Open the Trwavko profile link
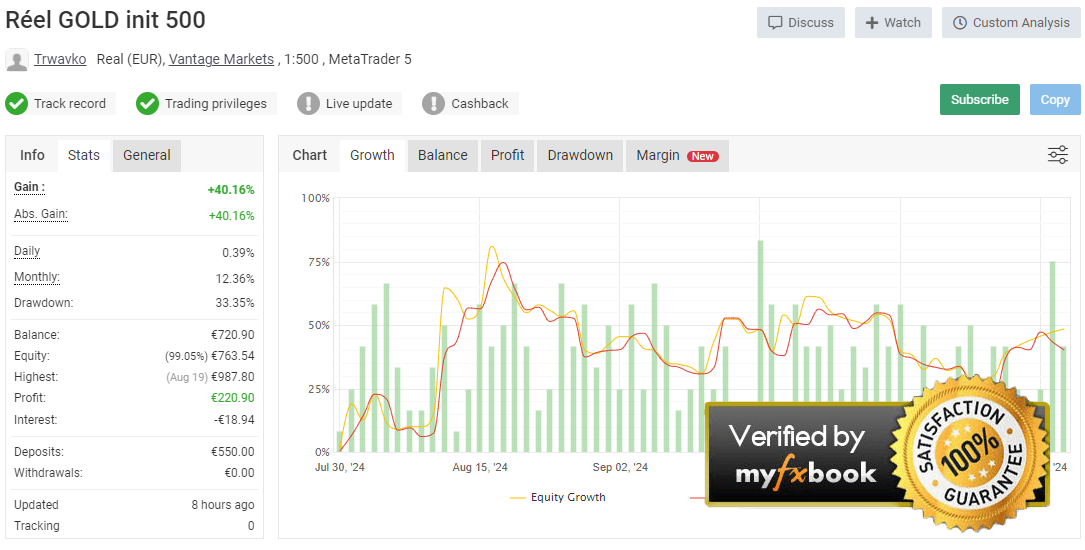 click(60, 59)
